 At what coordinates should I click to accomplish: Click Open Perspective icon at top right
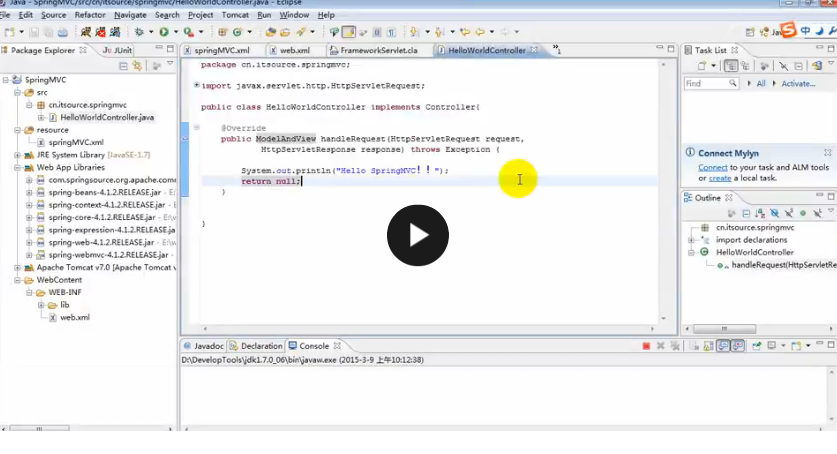pos(750,32)
